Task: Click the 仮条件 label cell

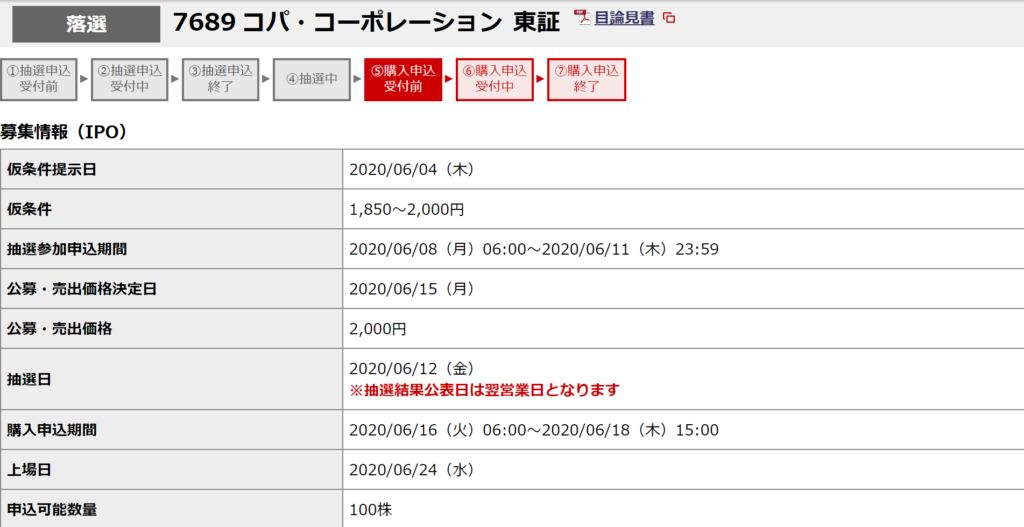Action: tap(171, 209)
